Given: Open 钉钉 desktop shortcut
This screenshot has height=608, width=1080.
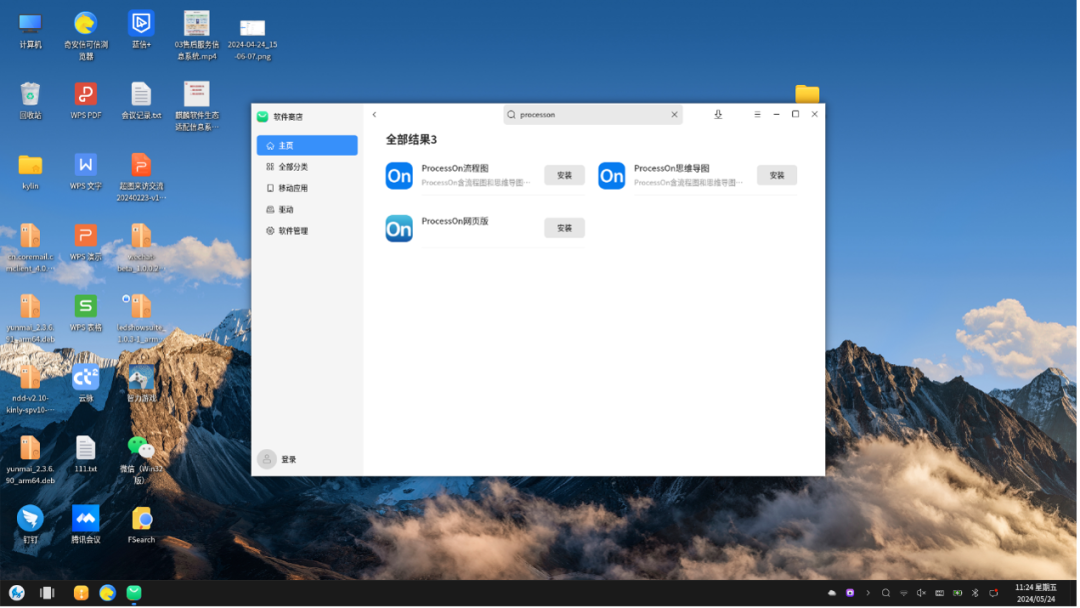Looking at the screenshot, I should click(x=30, y=518).
